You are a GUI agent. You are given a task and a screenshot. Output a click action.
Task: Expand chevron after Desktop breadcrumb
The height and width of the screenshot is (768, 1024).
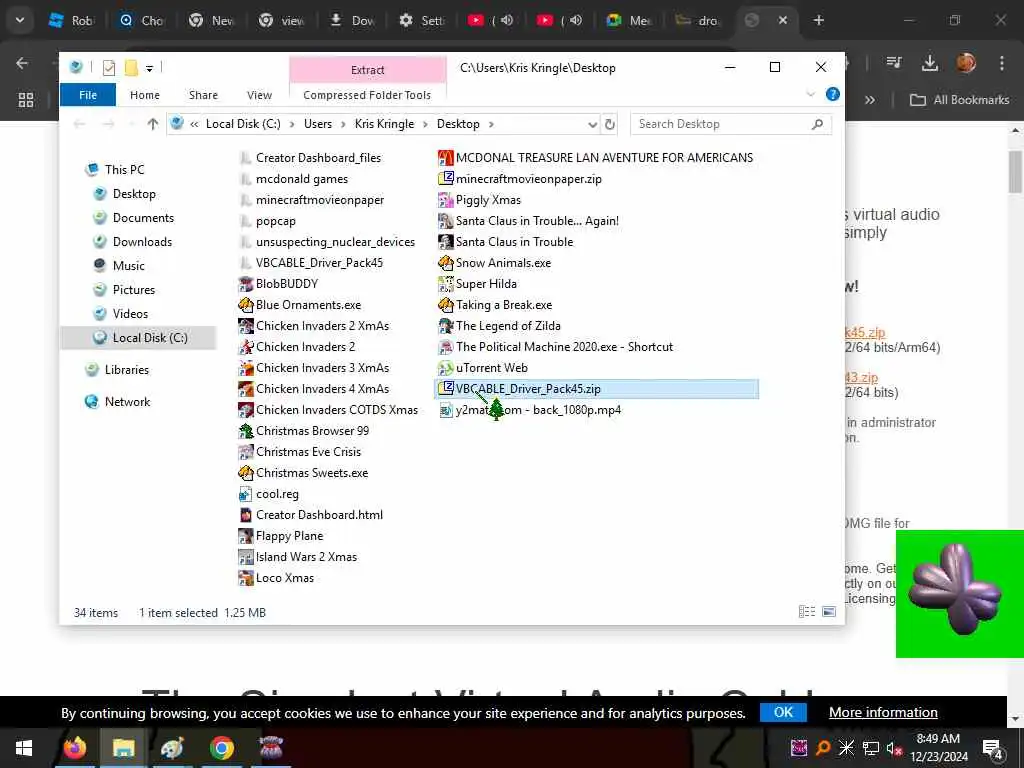tap(491, 124)
